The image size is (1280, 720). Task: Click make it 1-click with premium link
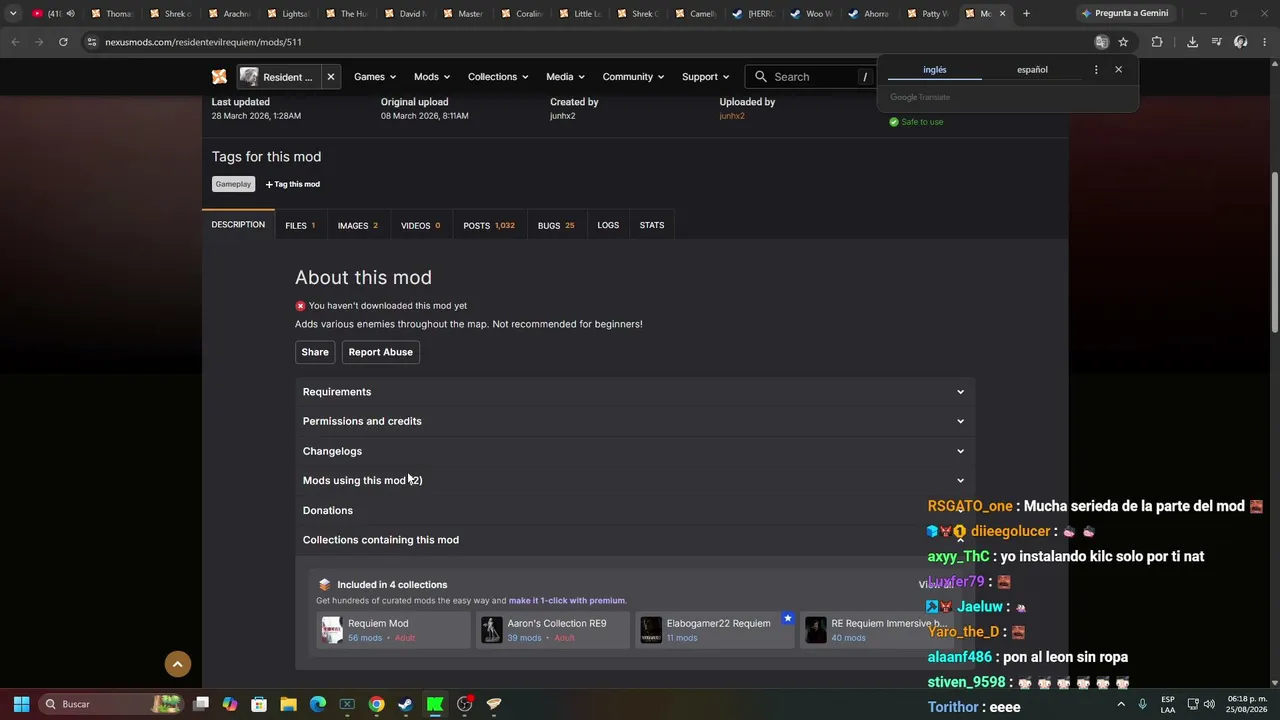(567, 601)
